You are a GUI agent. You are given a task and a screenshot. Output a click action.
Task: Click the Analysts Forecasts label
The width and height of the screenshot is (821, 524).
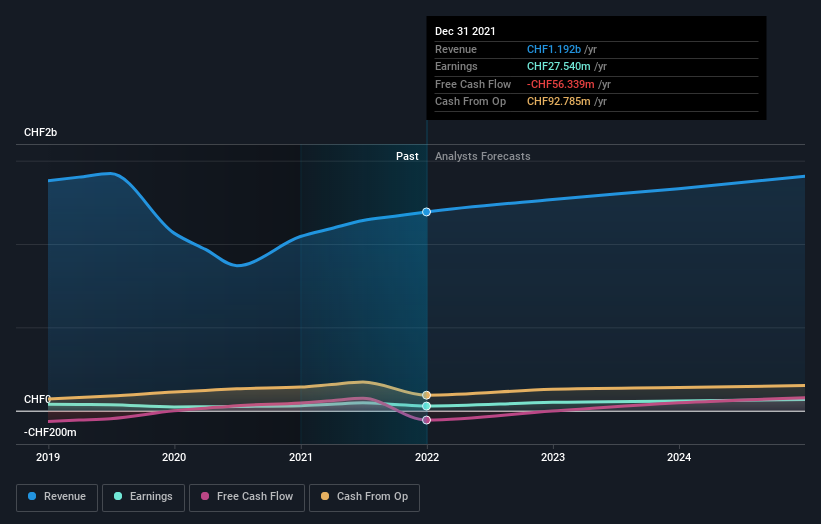coord(483,156)
